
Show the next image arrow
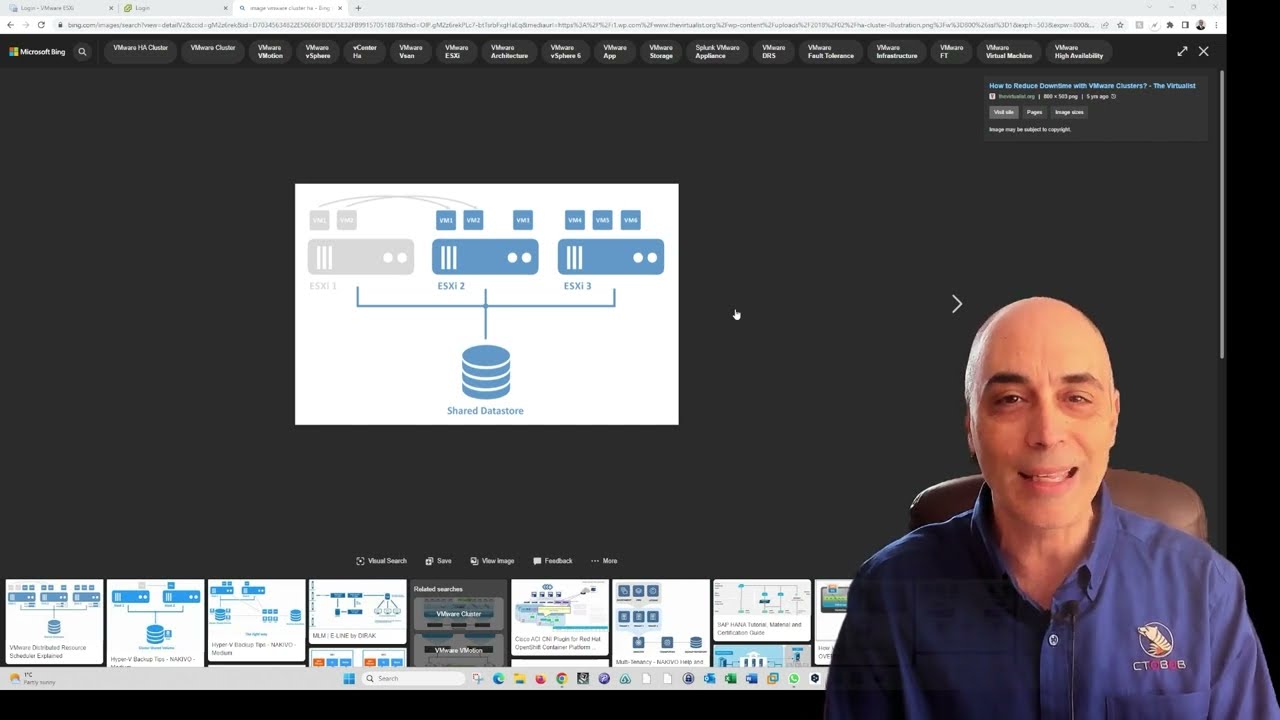(x=957, y=303)
